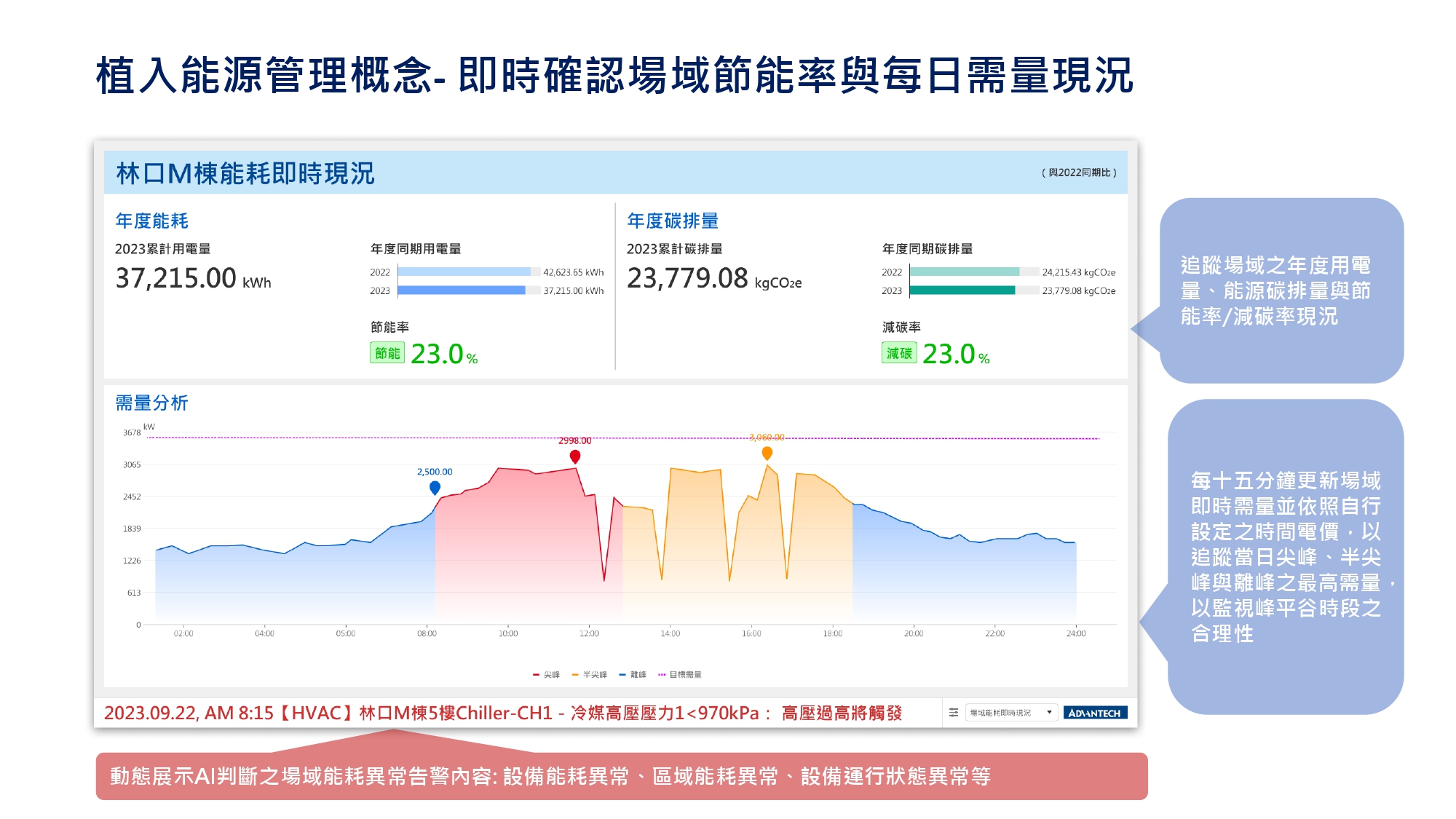The image size is (1456, 819).
Task: Click the 2023 electricity usage bar
Action: 462,290
